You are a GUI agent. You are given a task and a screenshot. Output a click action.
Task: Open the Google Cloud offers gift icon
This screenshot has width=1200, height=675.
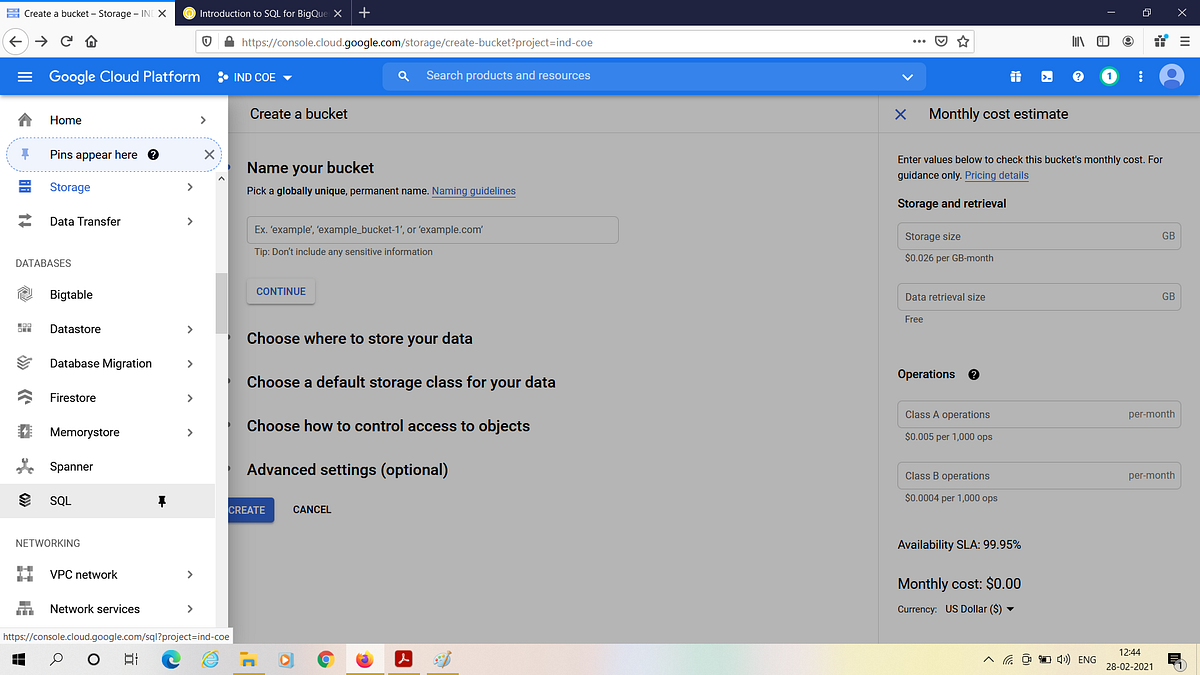click(x=1015, y=76)
